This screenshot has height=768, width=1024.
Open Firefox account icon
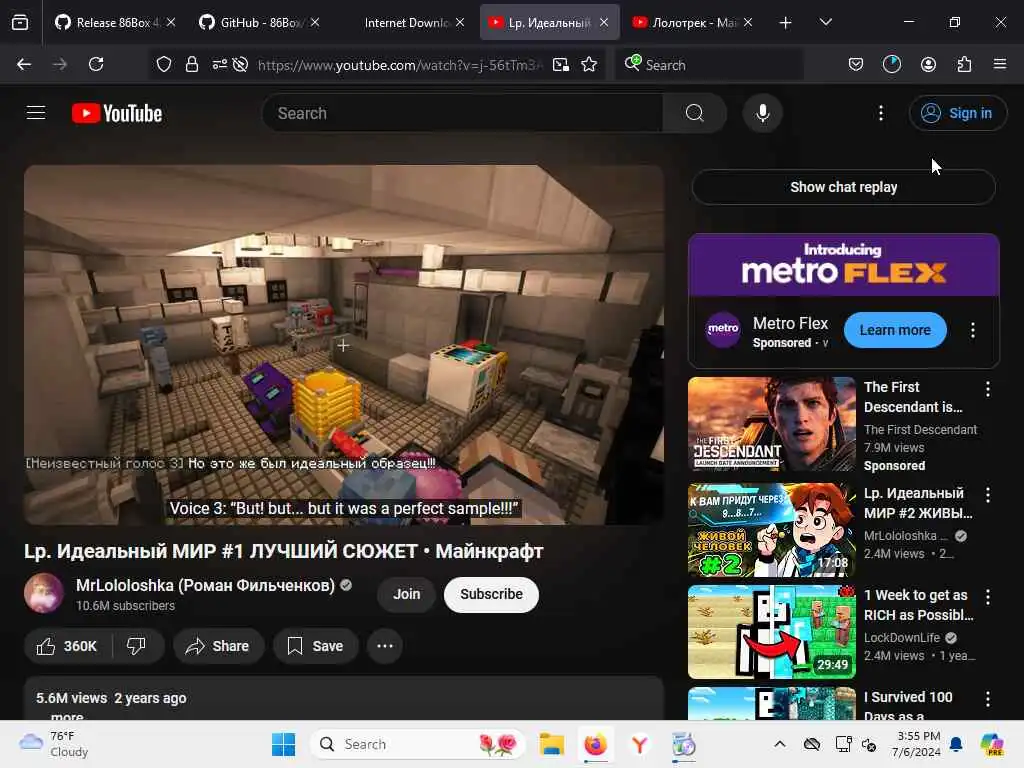pos(928,64)
